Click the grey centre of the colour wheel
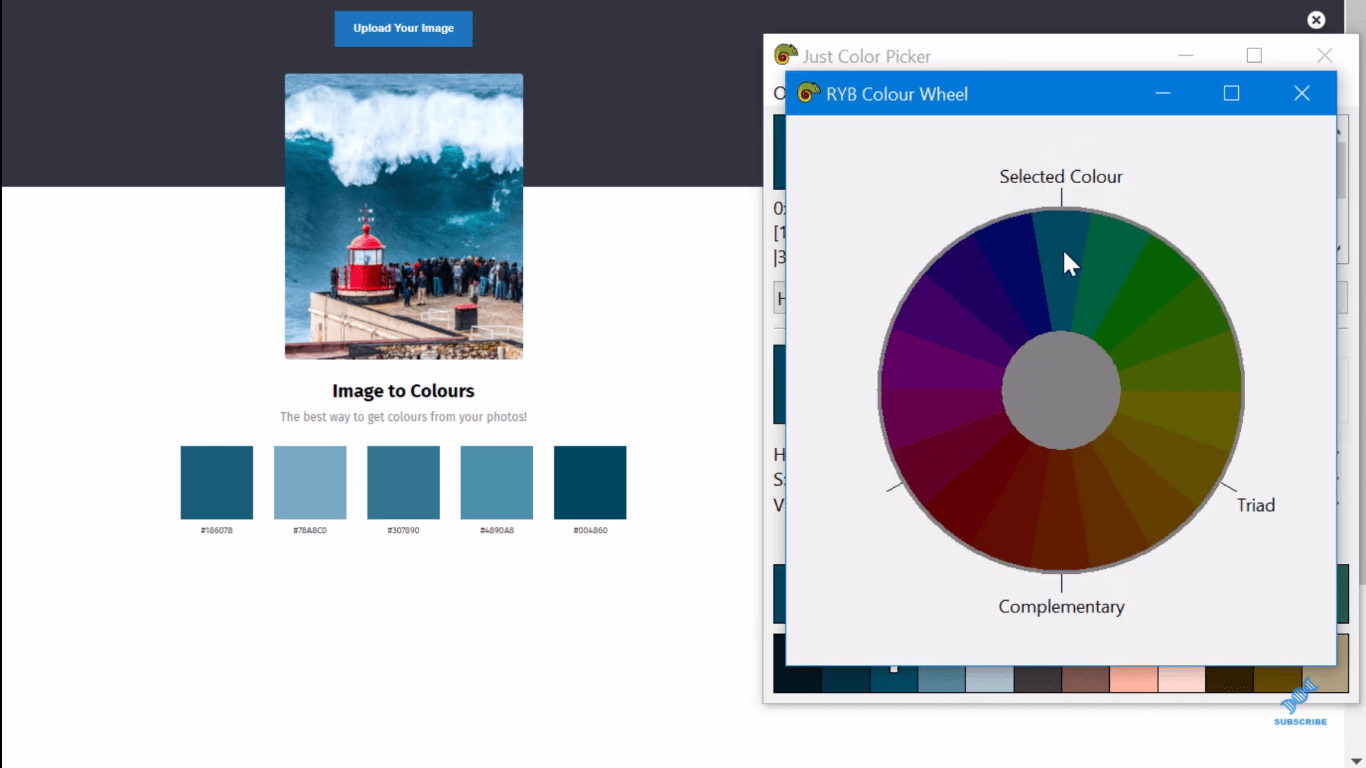Viewport: 1366px width, 768px height. (1061, 391)
